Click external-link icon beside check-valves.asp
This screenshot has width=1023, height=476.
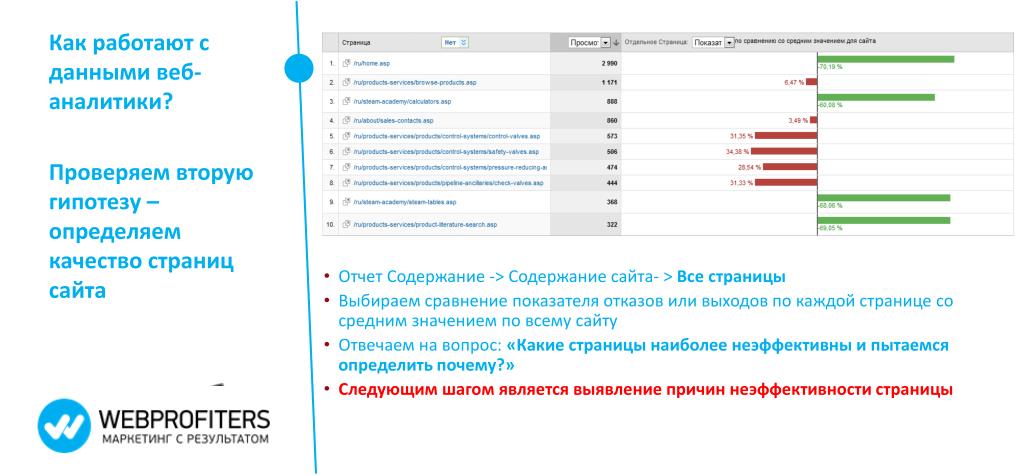coord(346,183)
